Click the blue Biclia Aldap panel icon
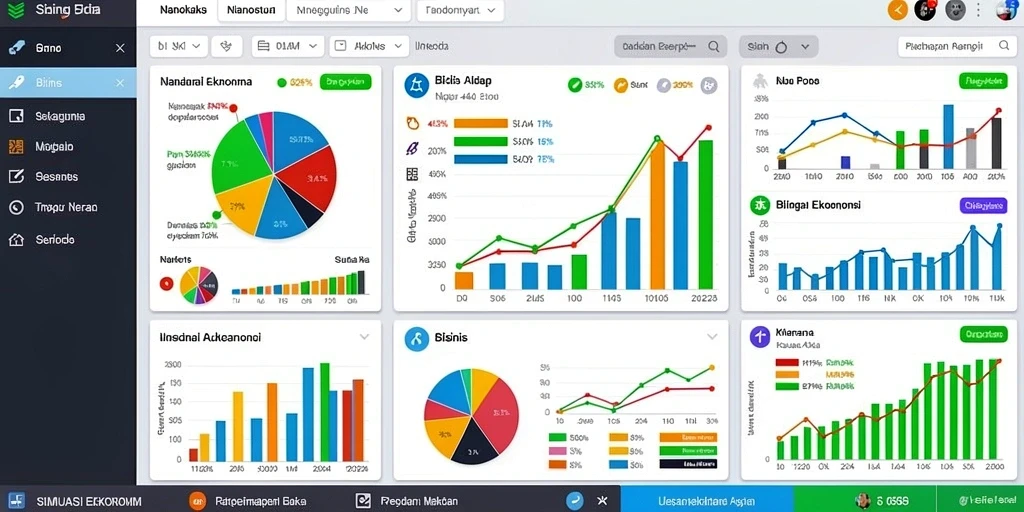 [x=416, y=86]
